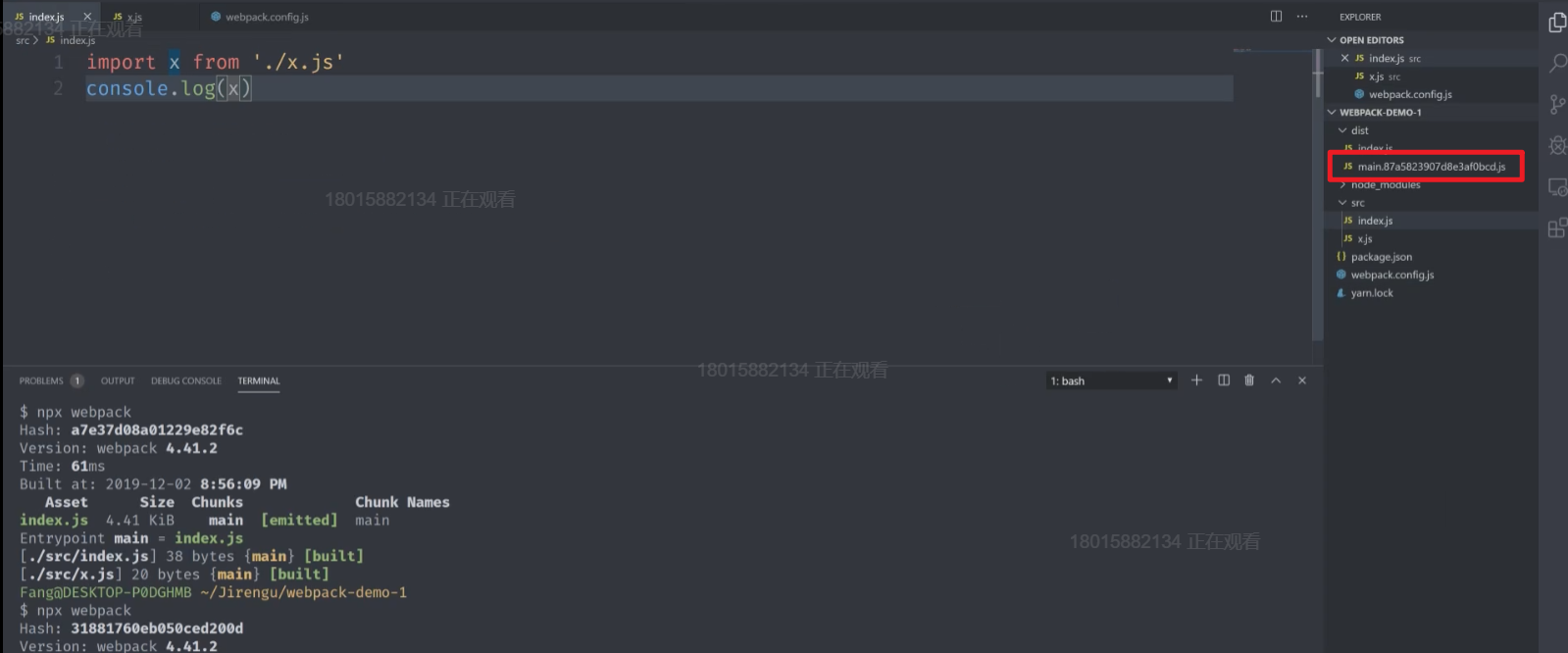Image resolution: width=1568 pixels, height=653 pixels.
Task: Split the editor to the right
Action: point(1276,16)
